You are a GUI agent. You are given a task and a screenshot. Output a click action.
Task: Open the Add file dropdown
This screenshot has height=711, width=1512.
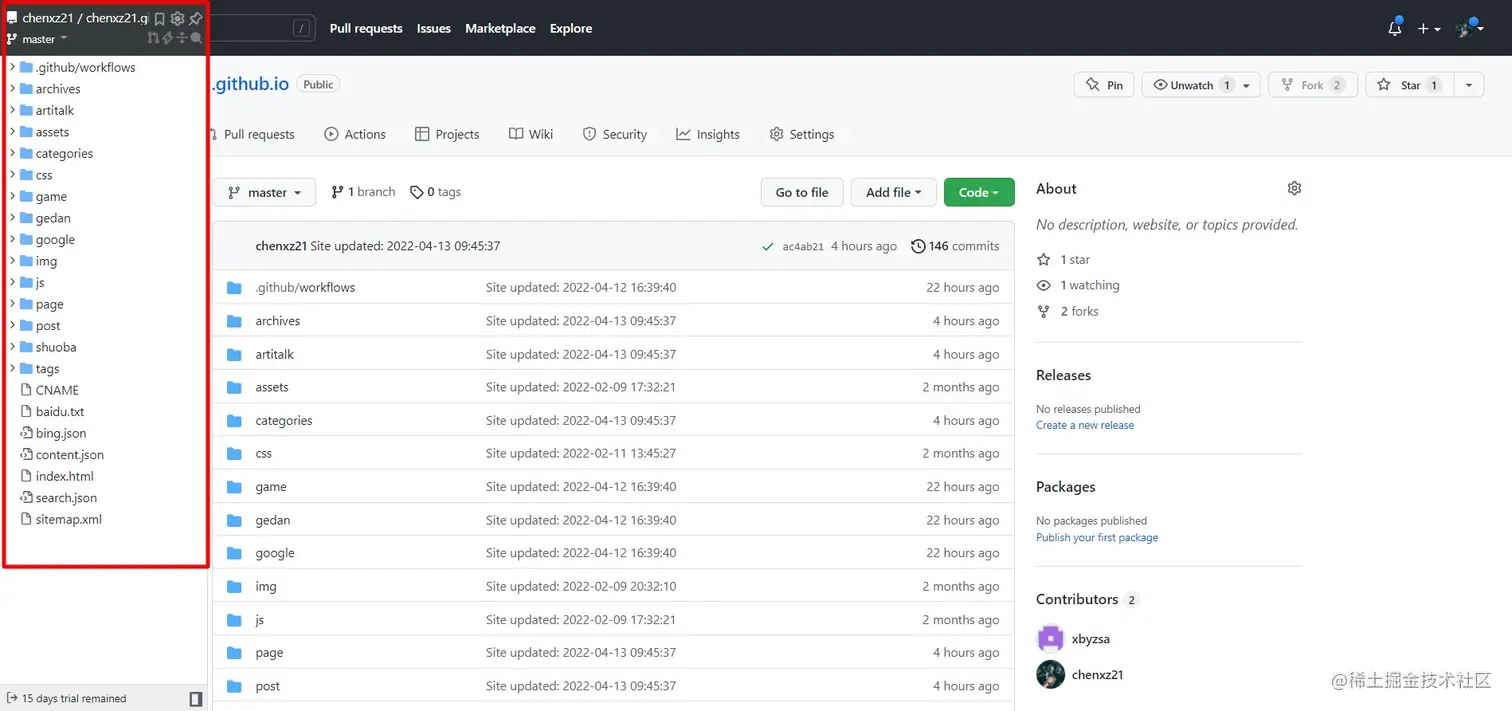[893, 192]
